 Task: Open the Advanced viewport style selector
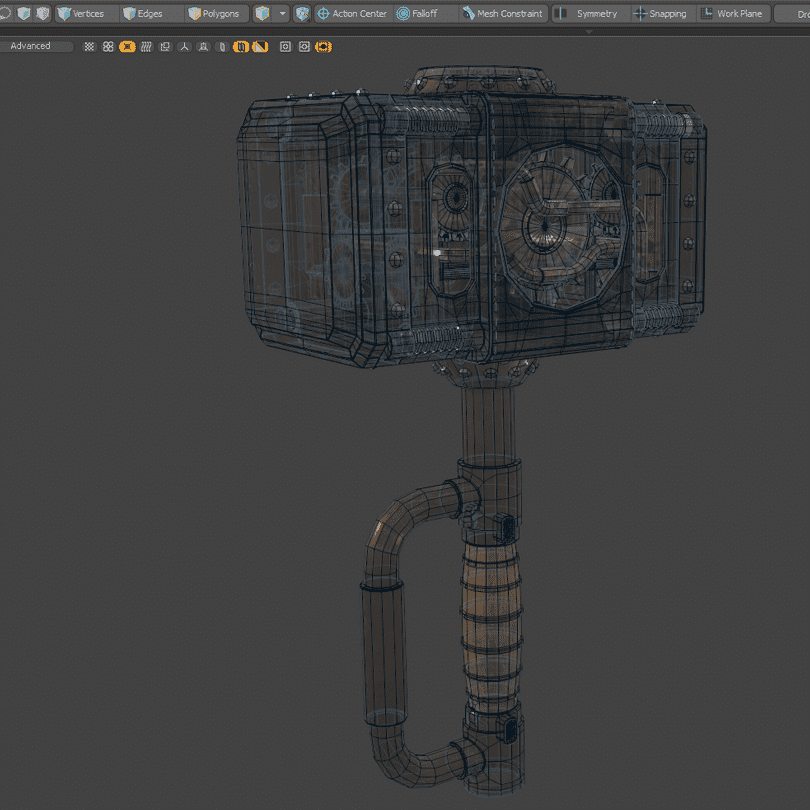coord(37,47)
